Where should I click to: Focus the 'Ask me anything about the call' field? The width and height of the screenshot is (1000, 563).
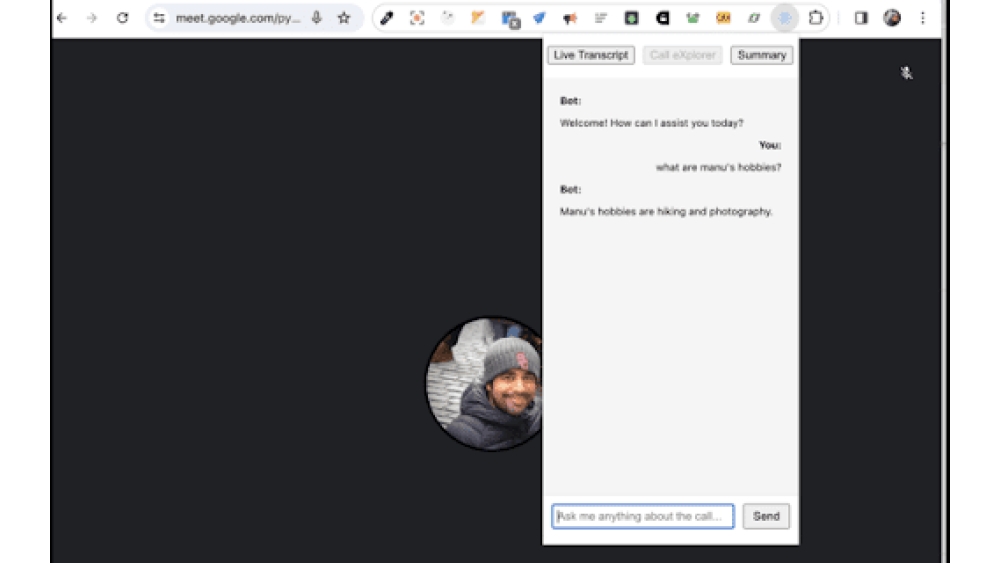click(x=643, y=516)
